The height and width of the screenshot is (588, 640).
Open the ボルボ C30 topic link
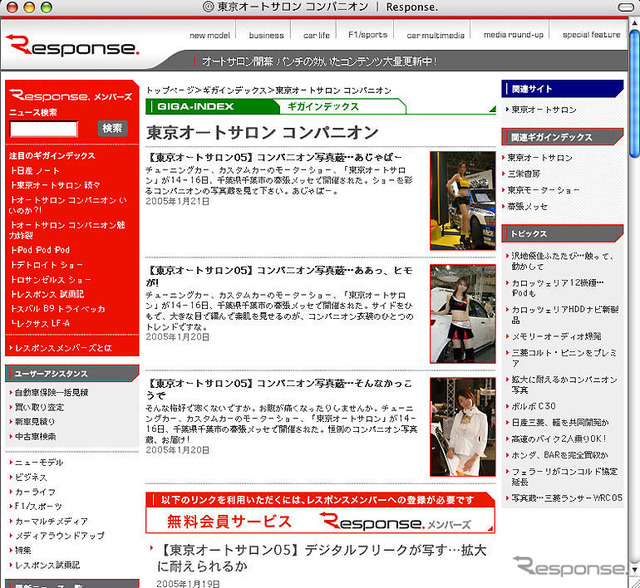click(533, 406)
